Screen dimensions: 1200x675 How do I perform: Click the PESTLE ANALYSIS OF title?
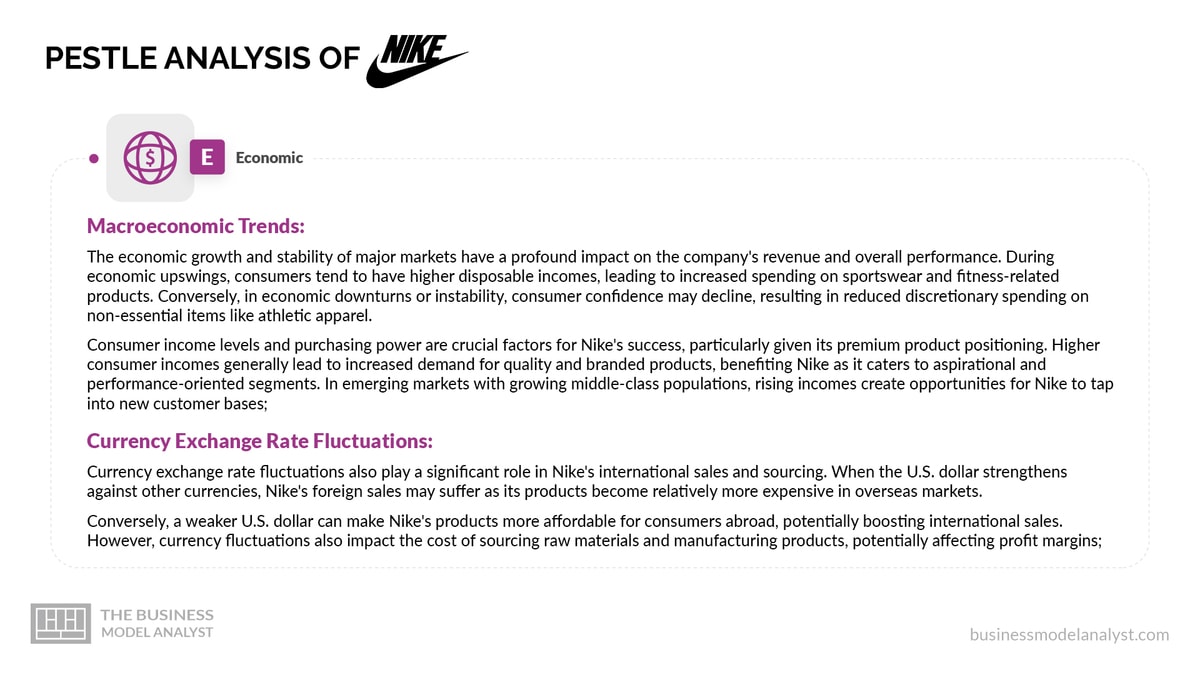pos(201,58)
